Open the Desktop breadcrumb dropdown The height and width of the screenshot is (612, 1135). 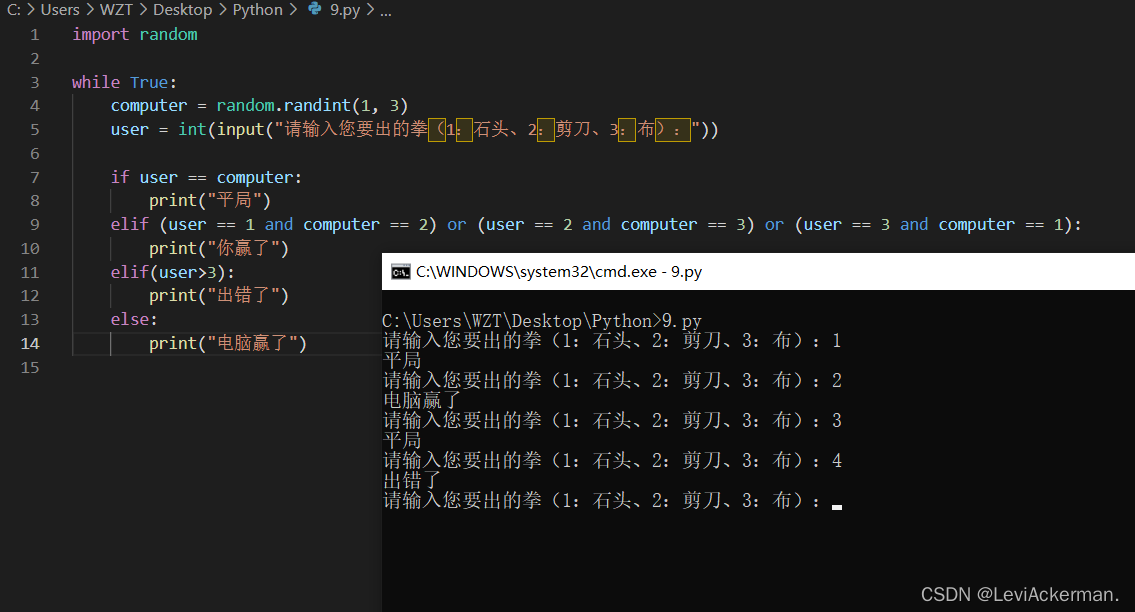[182, 10]
